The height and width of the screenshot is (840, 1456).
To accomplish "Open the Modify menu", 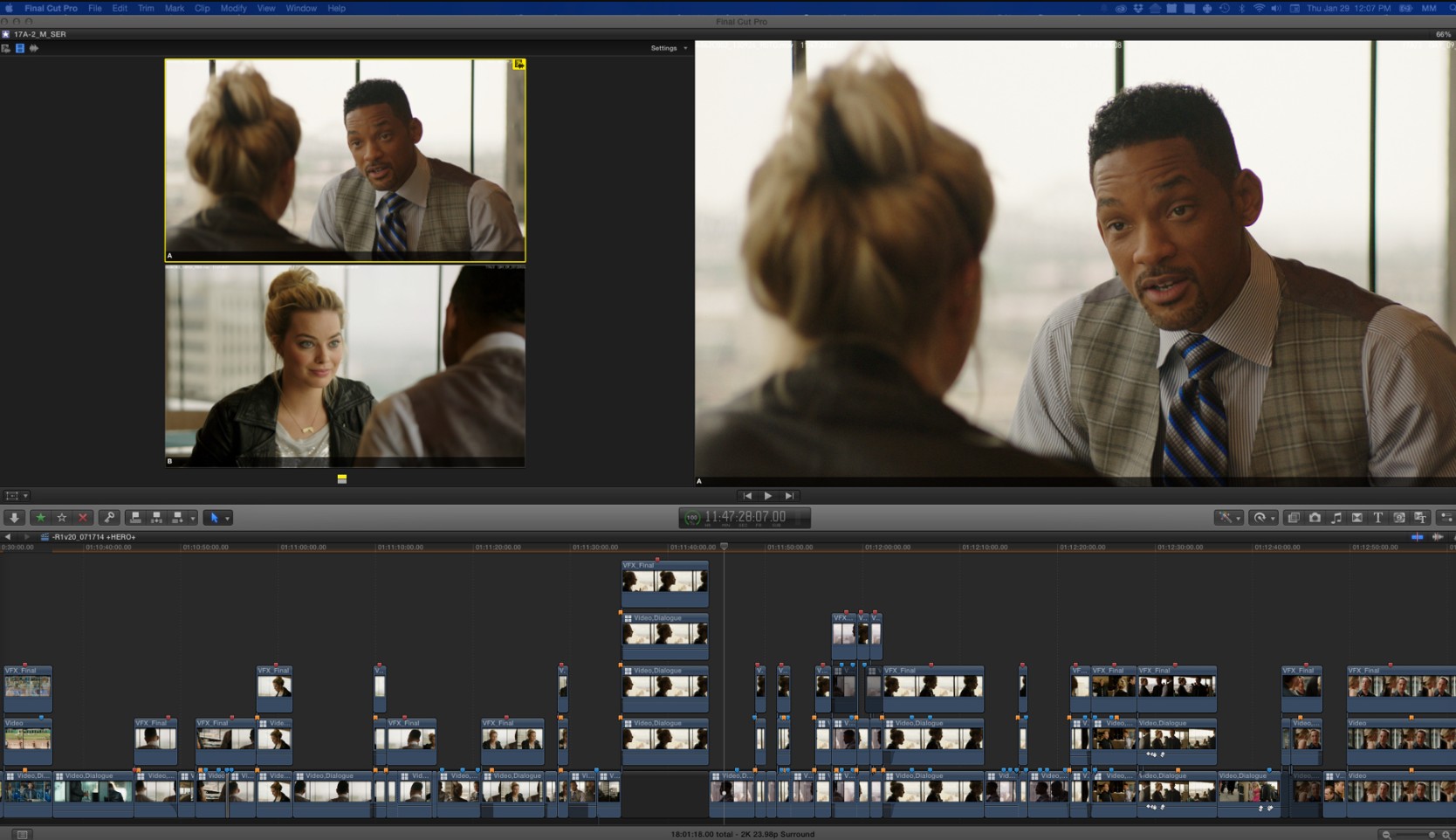I will [x=233, y=8].
